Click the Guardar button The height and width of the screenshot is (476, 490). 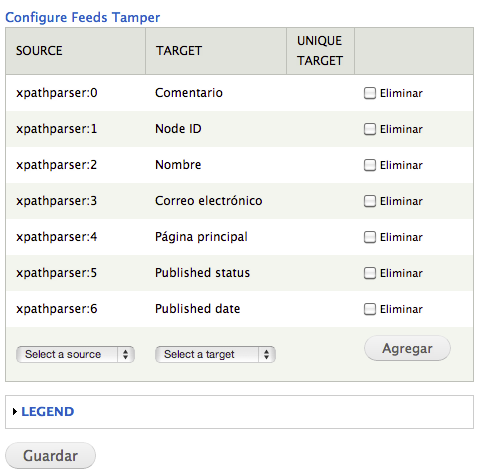tap(50, 456)
